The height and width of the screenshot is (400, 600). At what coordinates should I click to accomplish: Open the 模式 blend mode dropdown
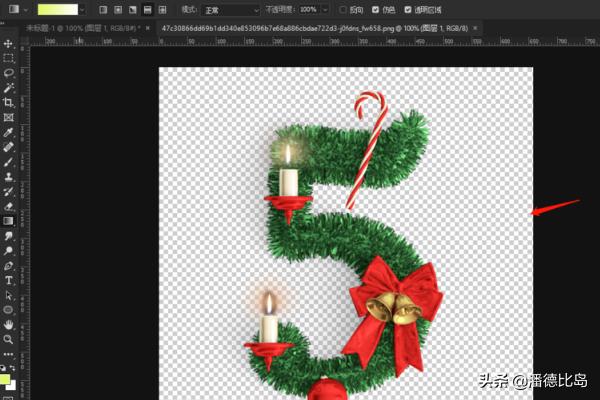point(230,9)
